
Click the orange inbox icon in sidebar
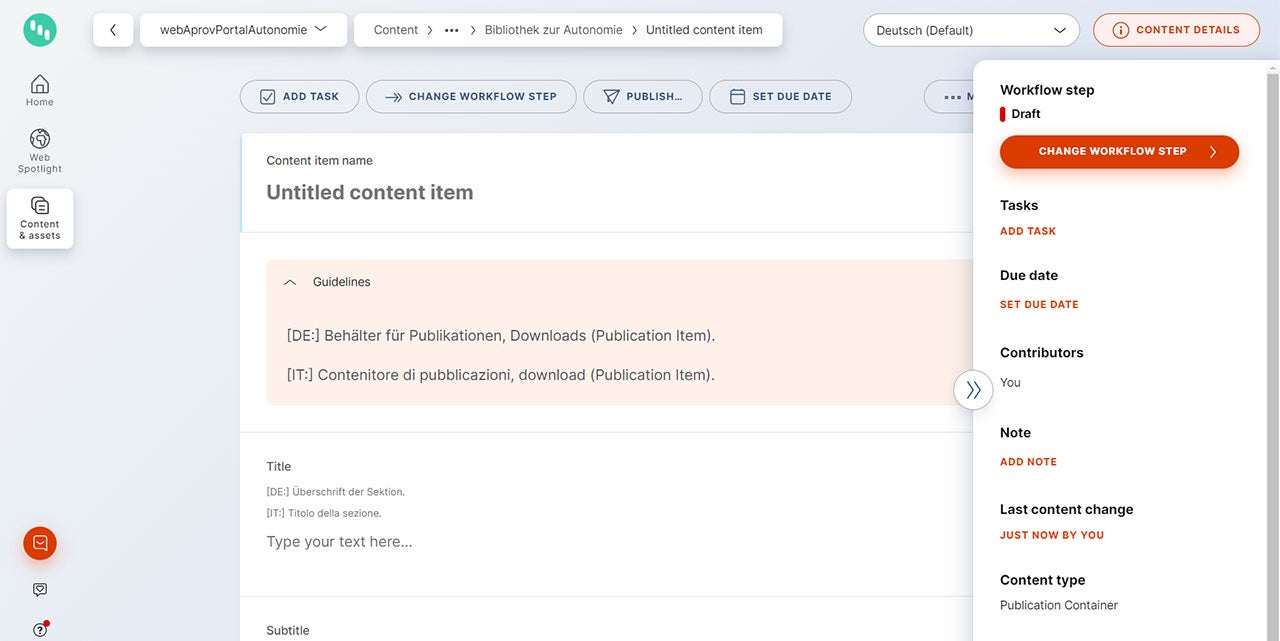(40, 543)
